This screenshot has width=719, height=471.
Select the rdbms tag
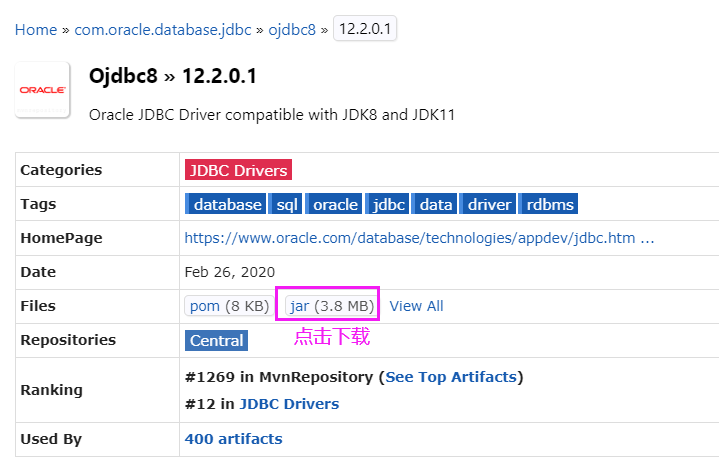point(550,204)
